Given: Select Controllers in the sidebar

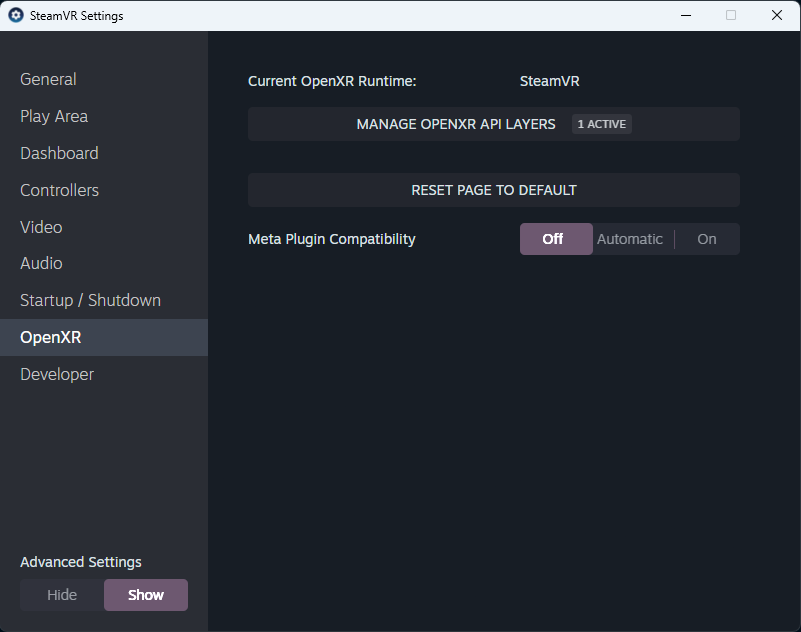Looking at the screenshot, I should (x=104, y=190).
